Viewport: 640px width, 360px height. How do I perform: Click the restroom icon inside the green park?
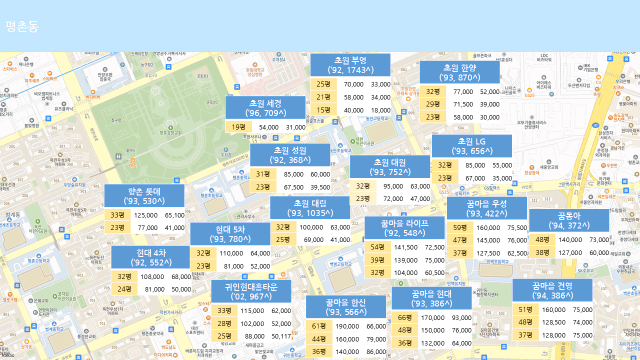point(118,156)
